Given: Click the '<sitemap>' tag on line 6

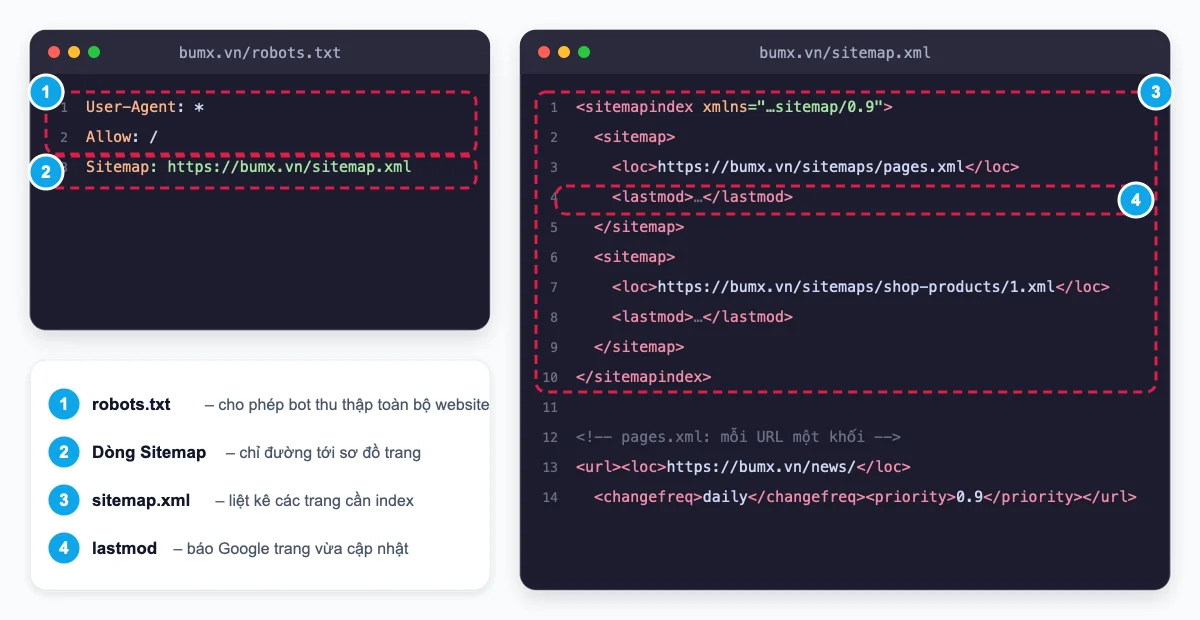Looking at the screenshot, I should tap(634, 257).
